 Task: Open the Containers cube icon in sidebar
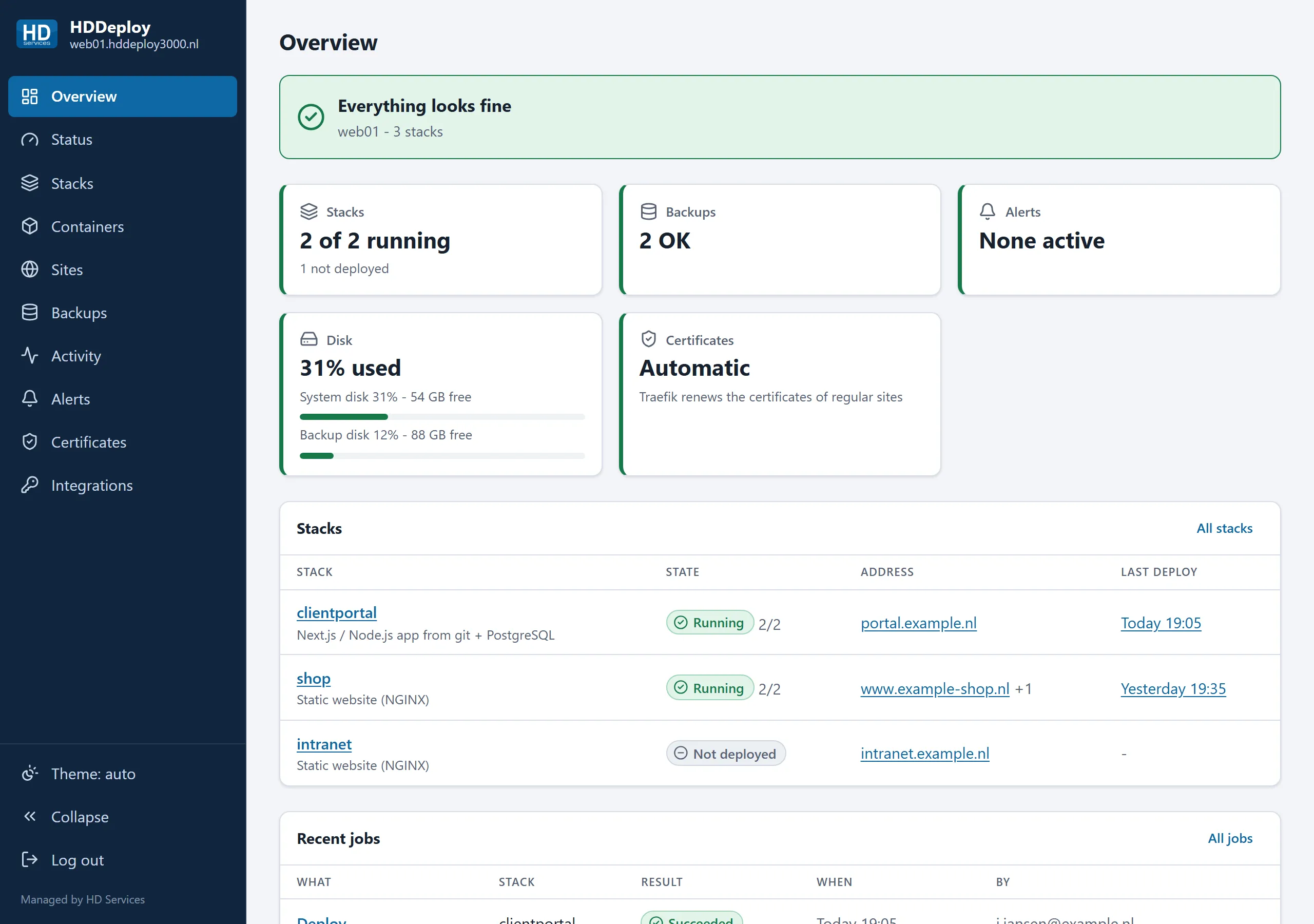coord(30,227)
